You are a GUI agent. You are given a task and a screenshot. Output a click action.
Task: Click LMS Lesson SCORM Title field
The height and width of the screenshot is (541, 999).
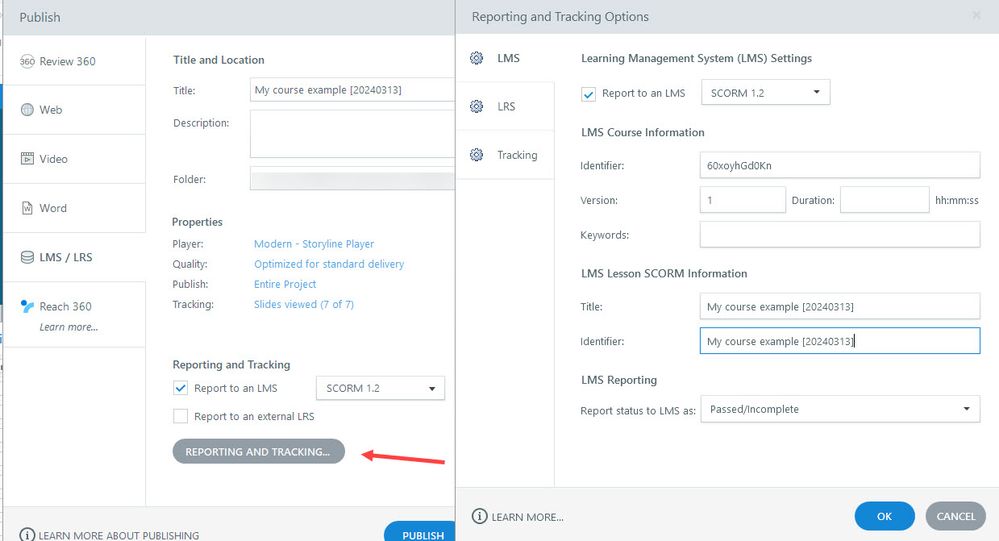[840, 307]
